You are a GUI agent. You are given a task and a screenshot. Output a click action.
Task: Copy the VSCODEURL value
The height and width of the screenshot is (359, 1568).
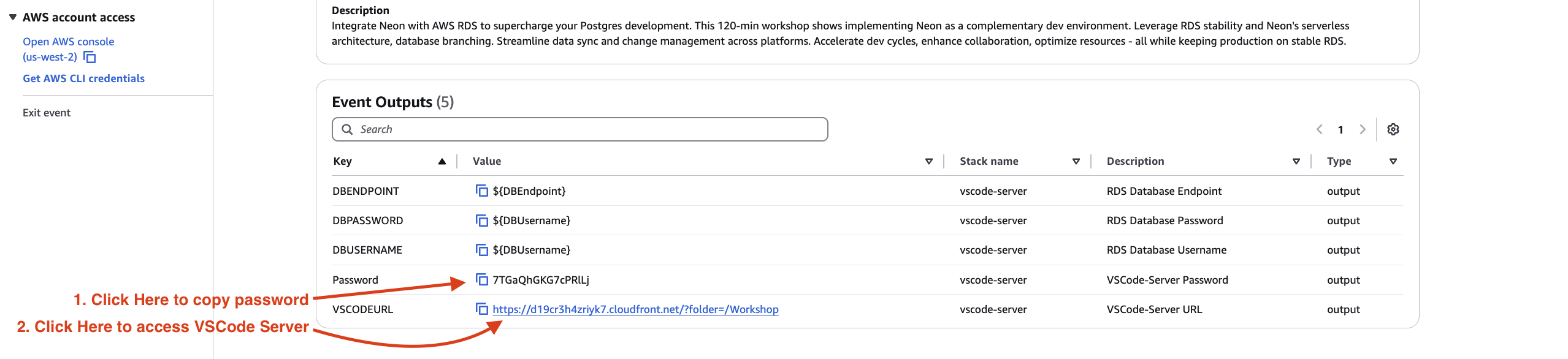point(481,309)
